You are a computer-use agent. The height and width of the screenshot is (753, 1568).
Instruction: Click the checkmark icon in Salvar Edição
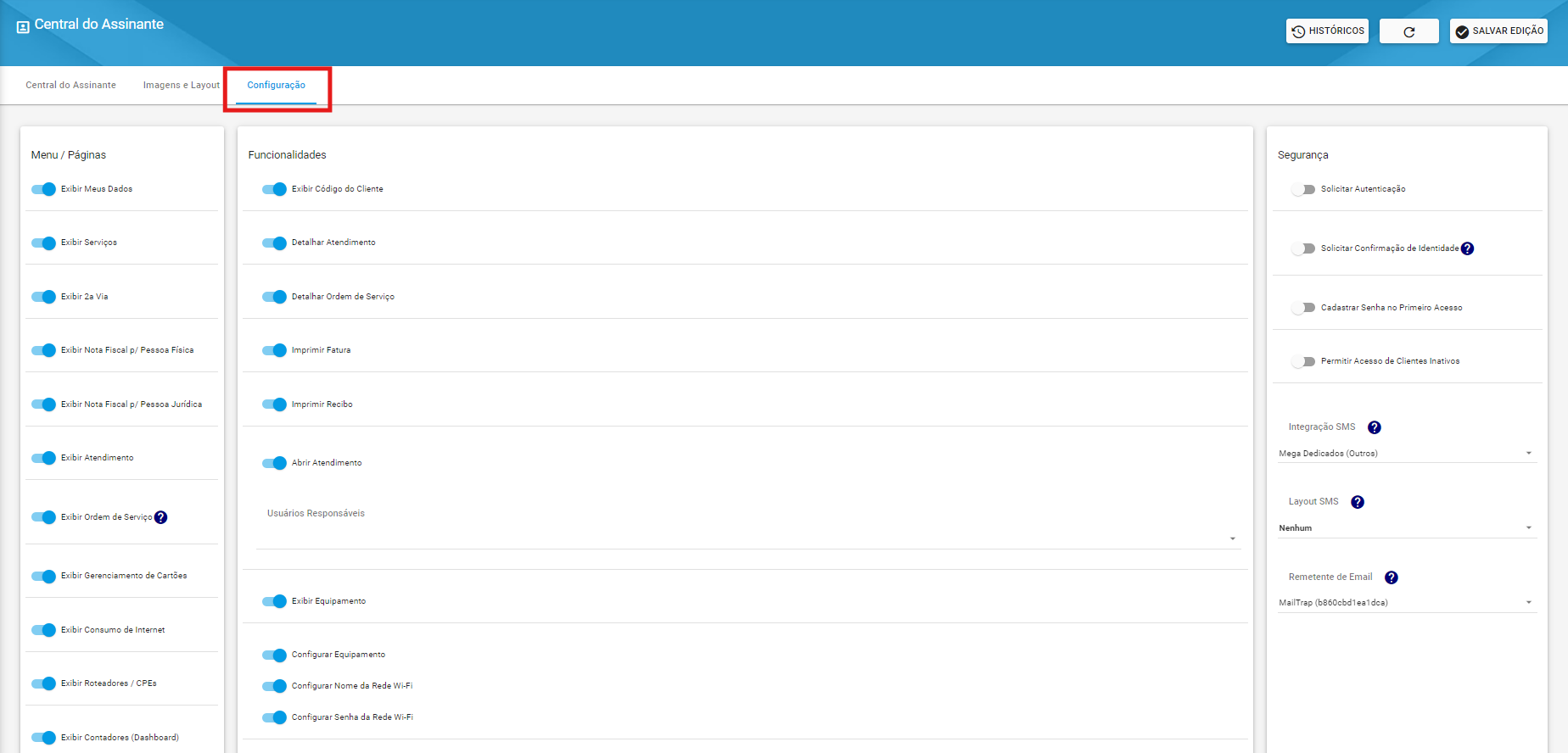1462,31
